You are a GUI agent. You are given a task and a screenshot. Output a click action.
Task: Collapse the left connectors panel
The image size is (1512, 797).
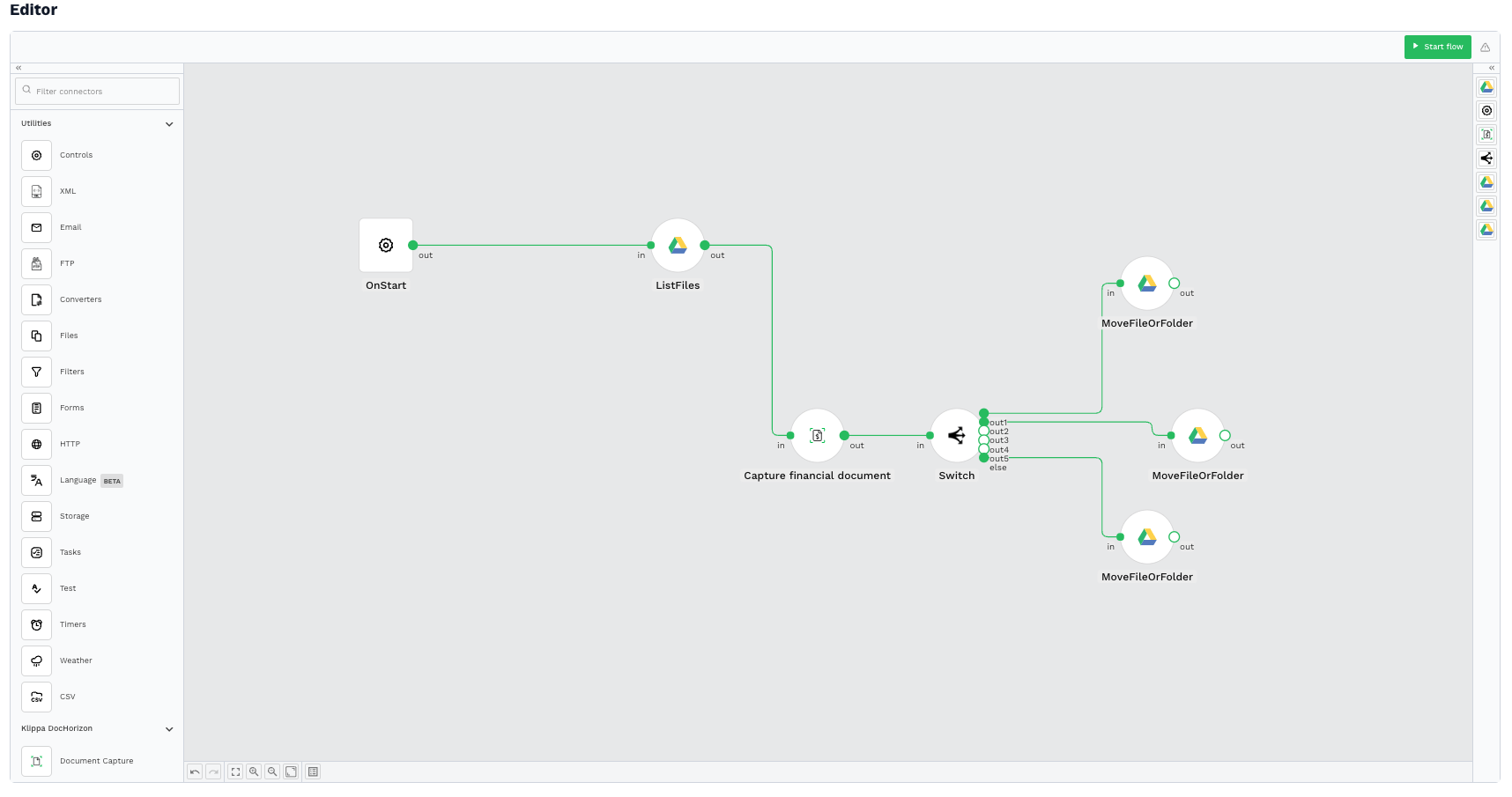pyautogui.click(x=18, y=68)
